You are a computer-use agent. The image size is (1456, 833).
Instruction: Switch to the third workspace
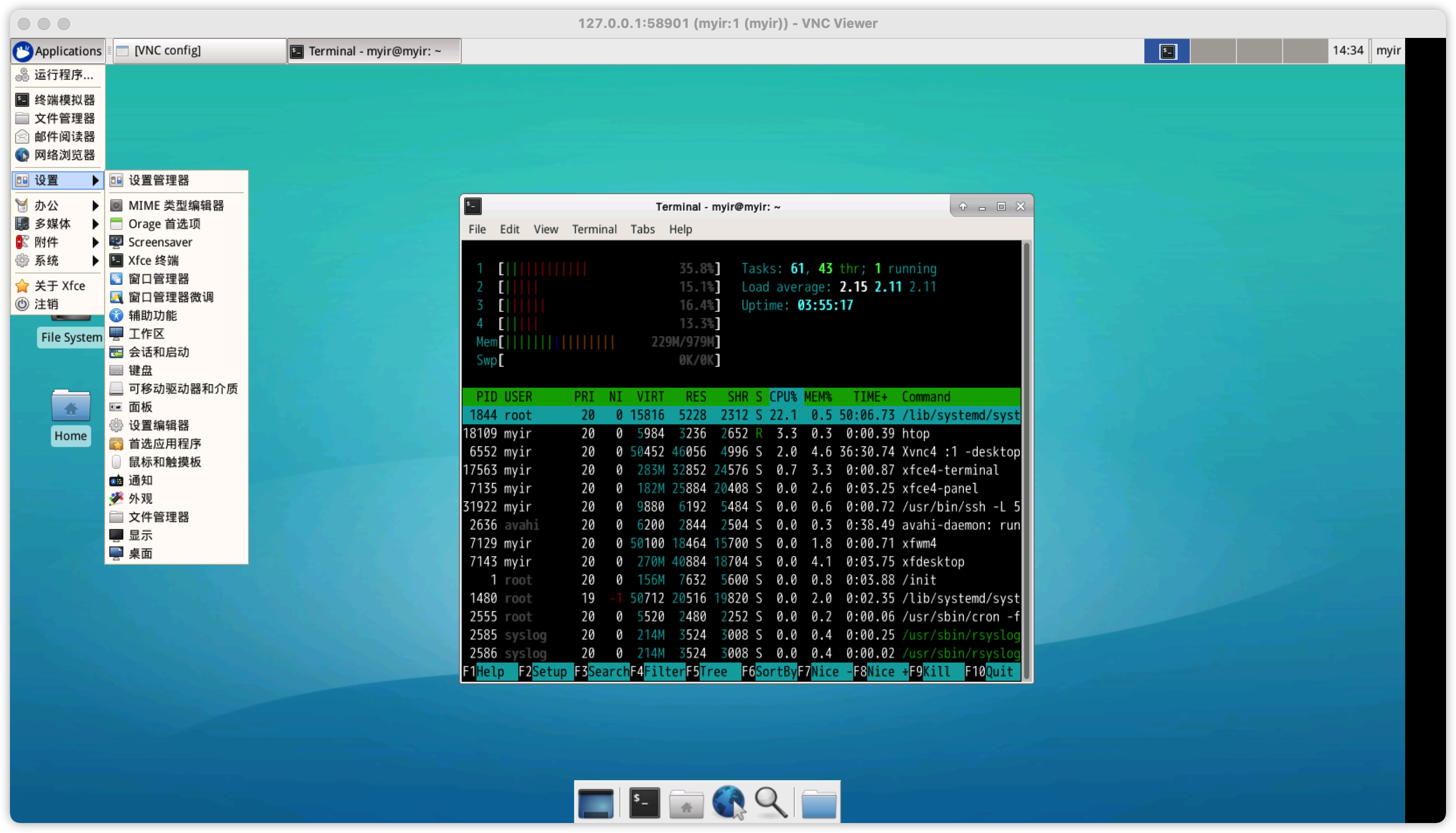click(x=1259, y=51)
